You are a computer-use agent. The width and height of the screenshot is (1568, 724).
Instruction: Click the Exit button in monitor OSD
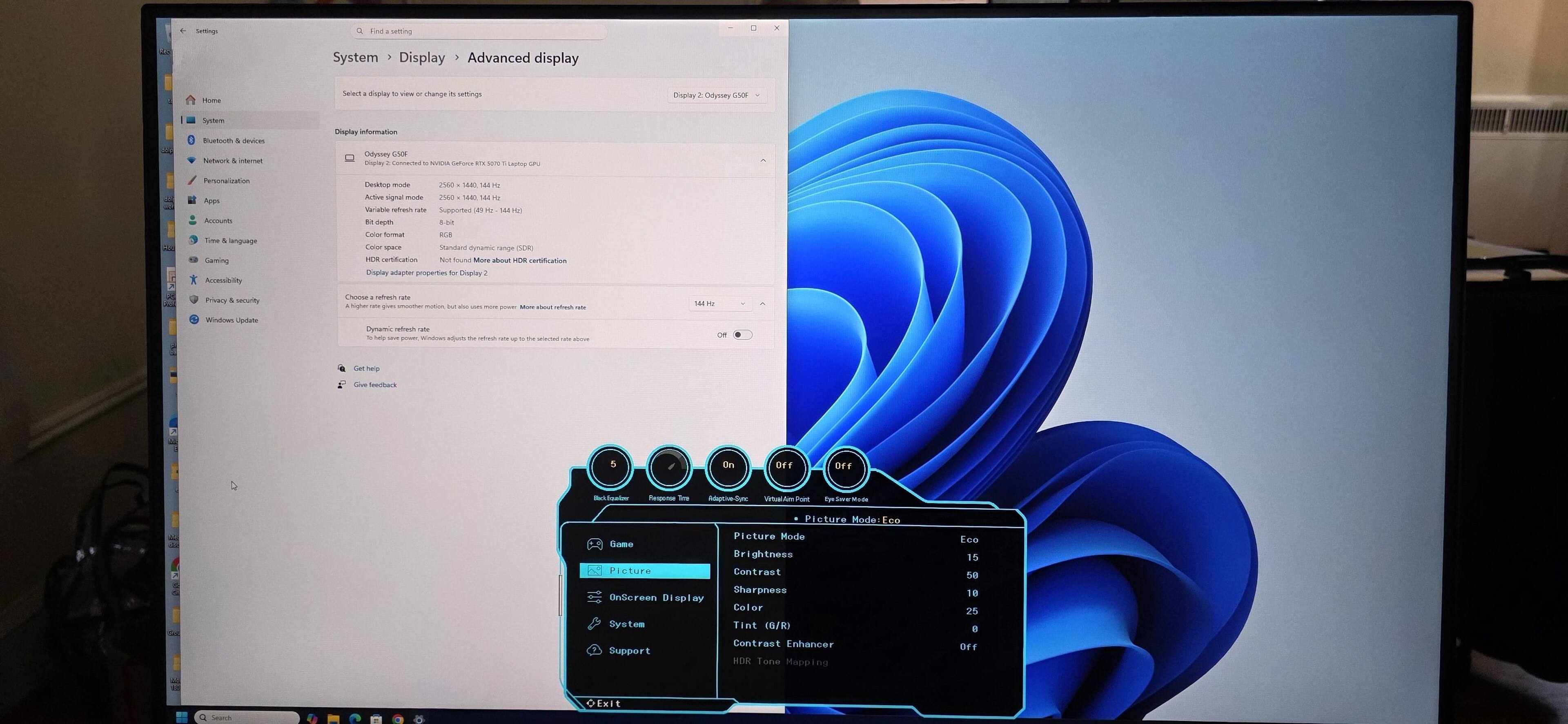[x=603, y=703]
